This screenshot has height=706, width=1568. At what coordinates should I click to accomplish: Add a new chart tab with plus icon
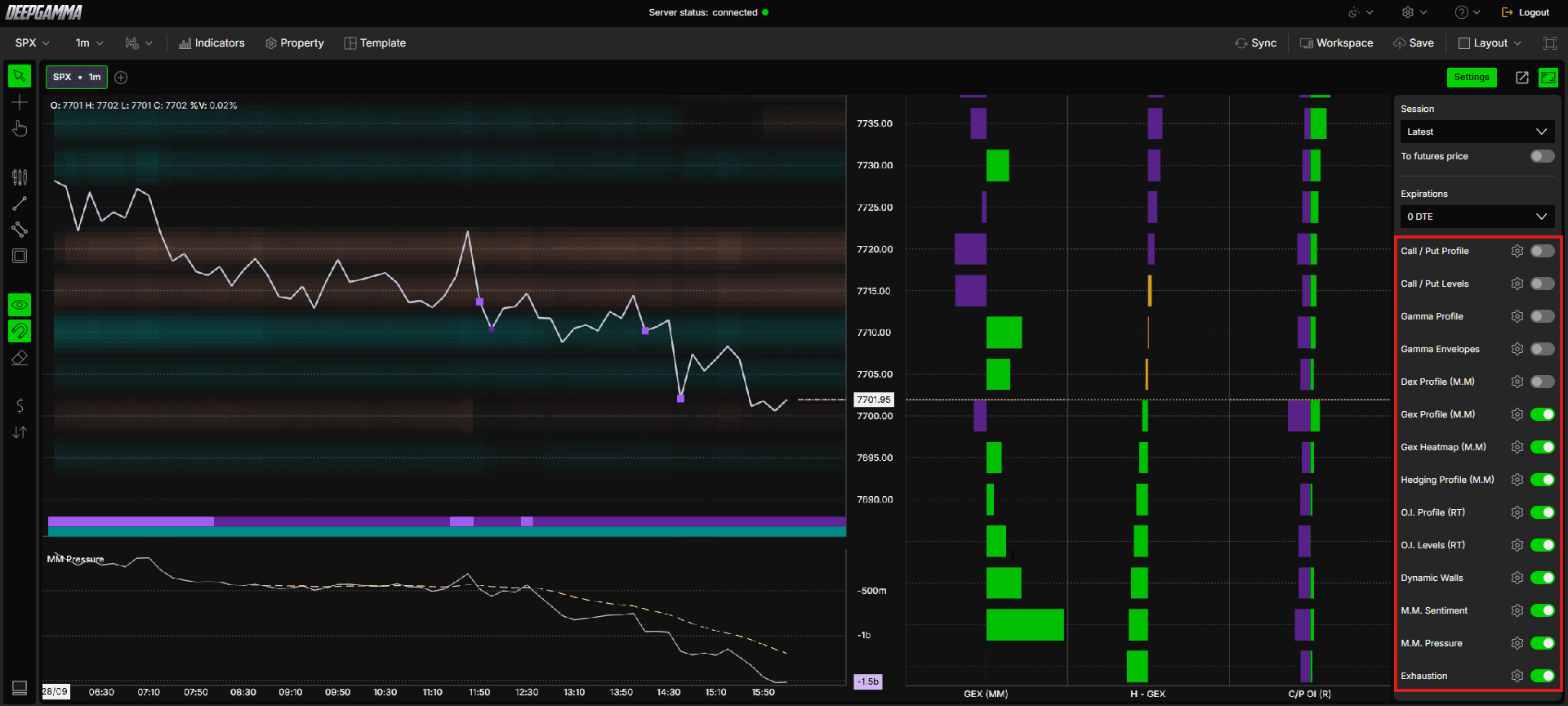pos(121,78)
